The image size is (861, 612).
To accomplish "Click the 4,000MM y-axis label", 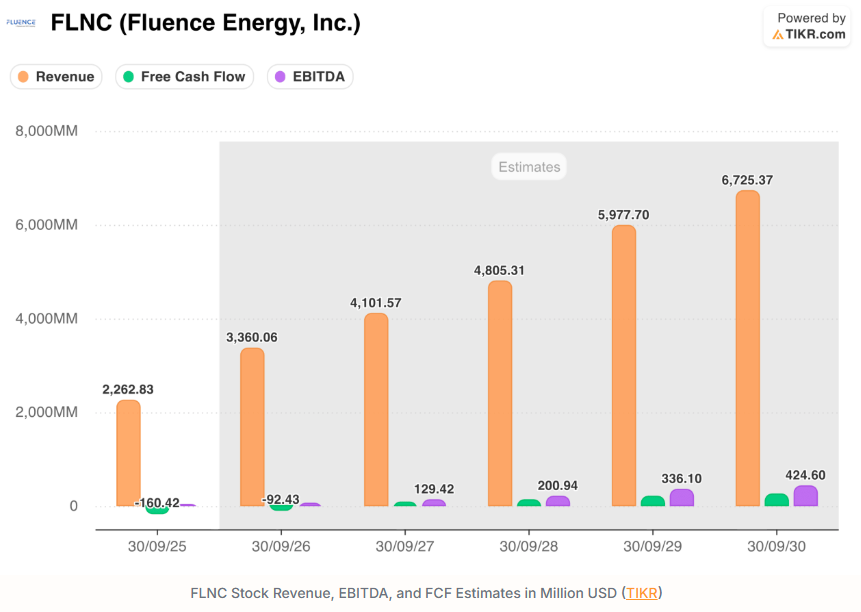I will click(47, 319).
